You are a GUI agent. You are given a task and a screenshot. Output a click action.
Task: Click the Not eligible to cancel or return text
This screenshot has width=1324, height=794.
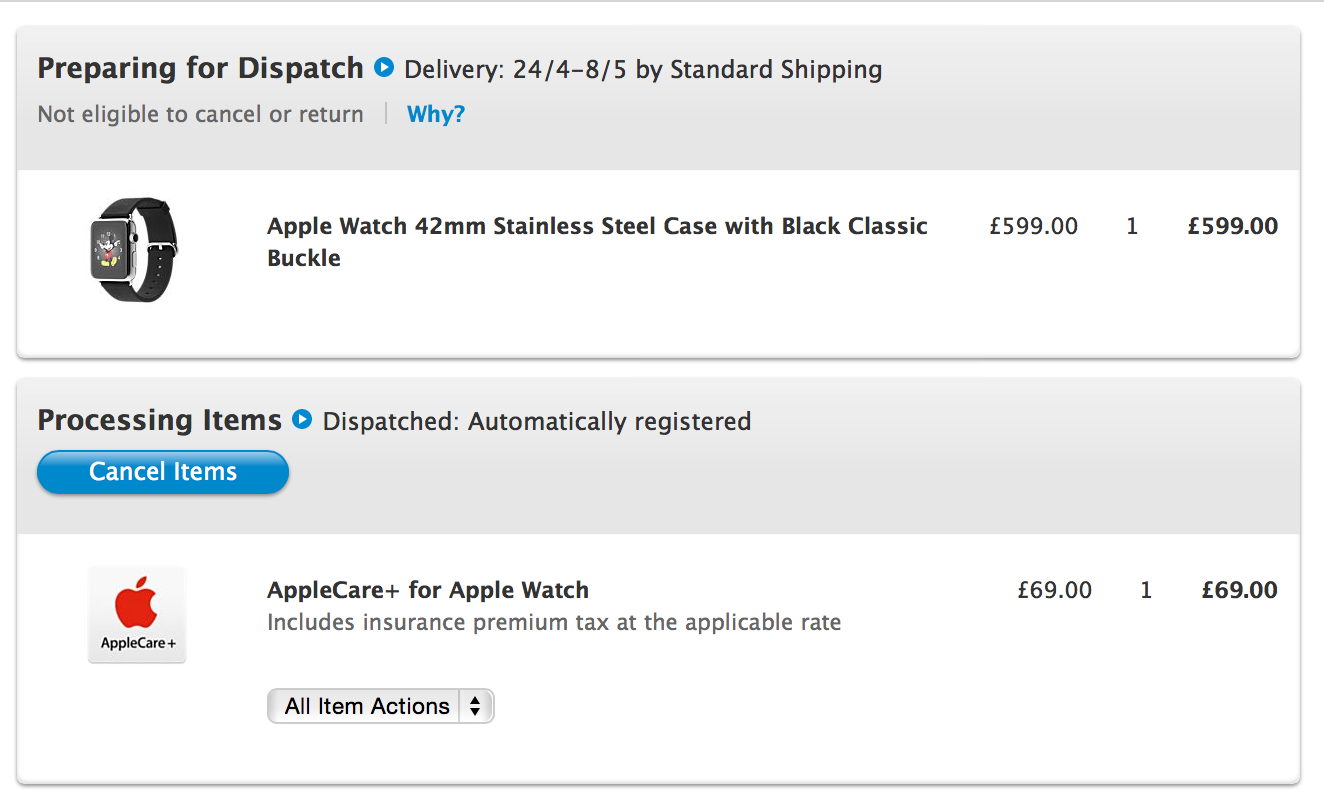pyautogui.click(x=200, y=115)
